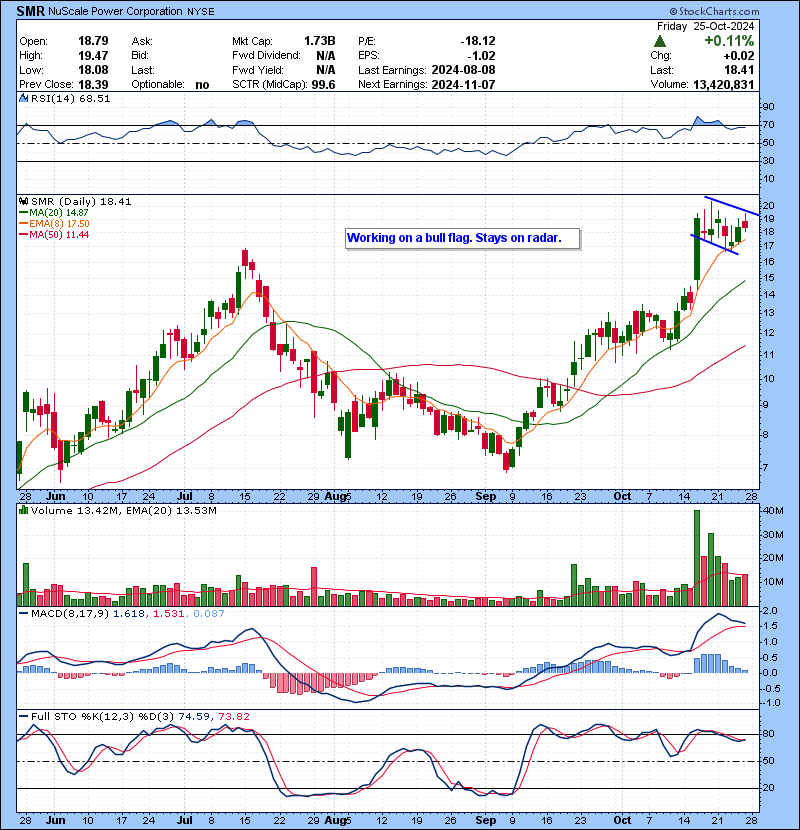Click the RSI(14) 68.51 label
Viewport: 800px width, 830px height.
(70, 98)
